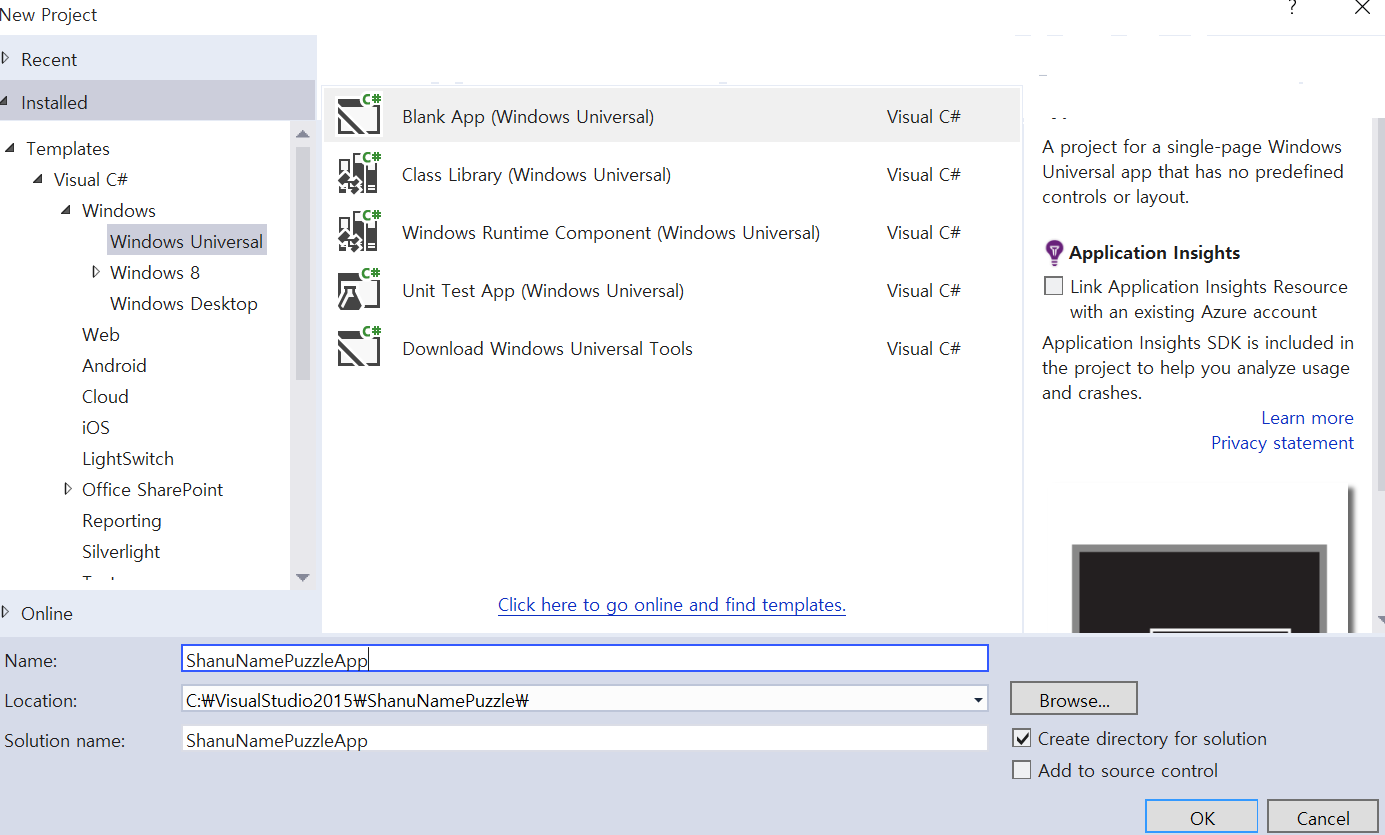Select the Windows Runtime Component template icon
Viewport: 1385px width, 835px height.
pos(359,230)
